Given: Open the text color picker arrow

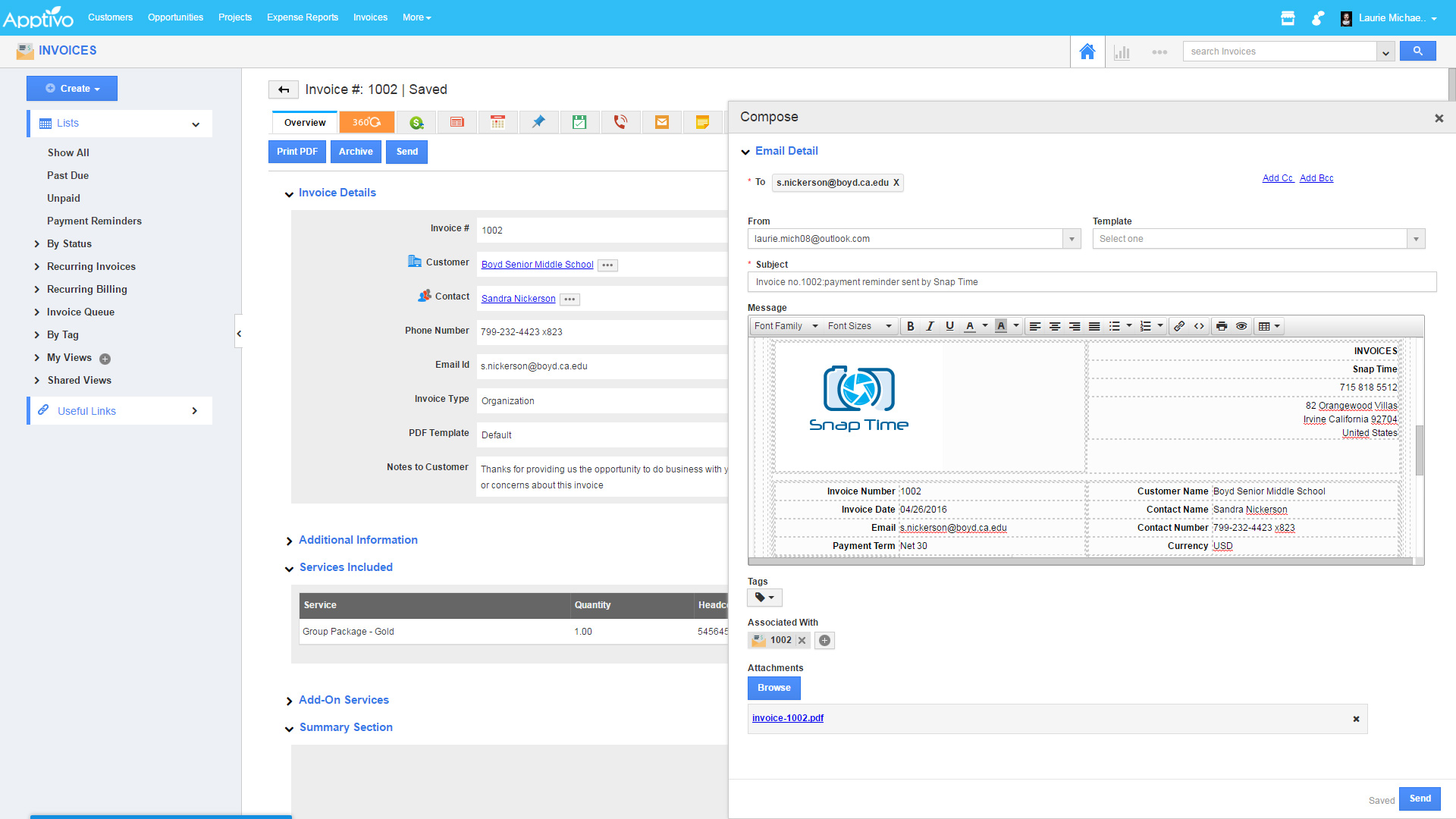Looking at the screenshot, I should tap(985, 326).
